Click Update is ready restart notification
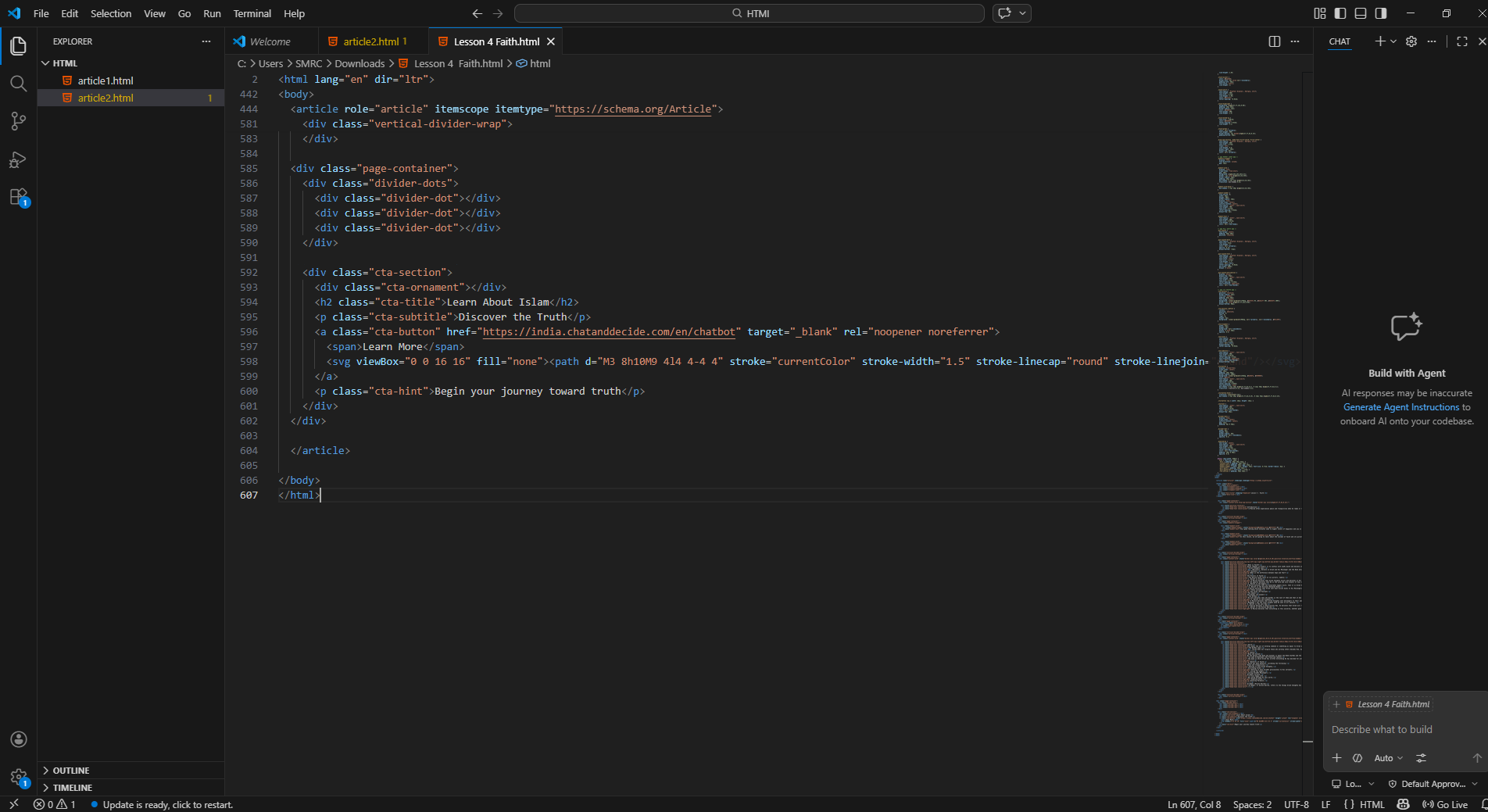 [167, 804]
